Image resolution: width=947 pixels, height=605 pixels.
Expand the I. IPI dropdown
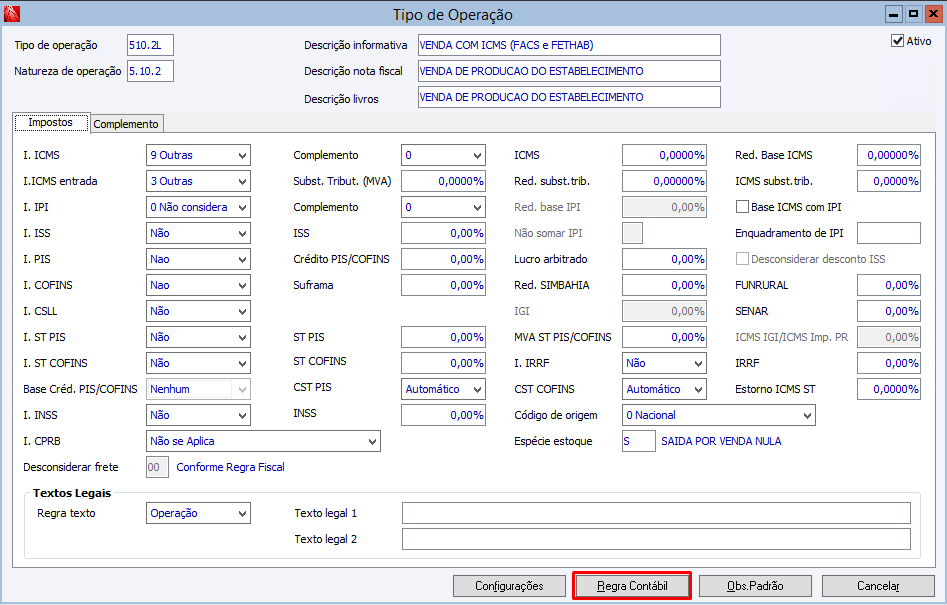(198, 207)
